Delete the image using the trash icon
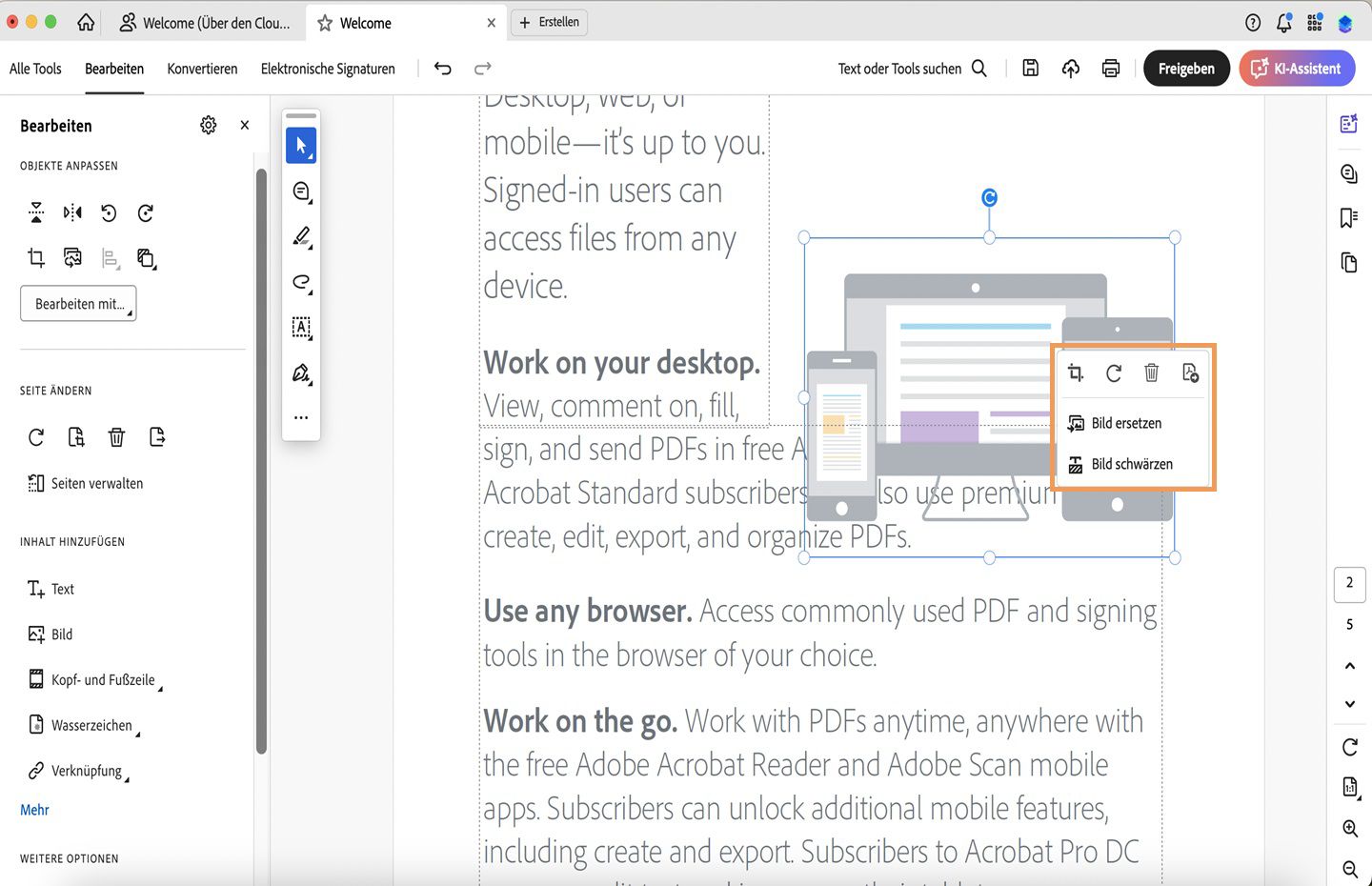1372x886 pixels. 1152,373
